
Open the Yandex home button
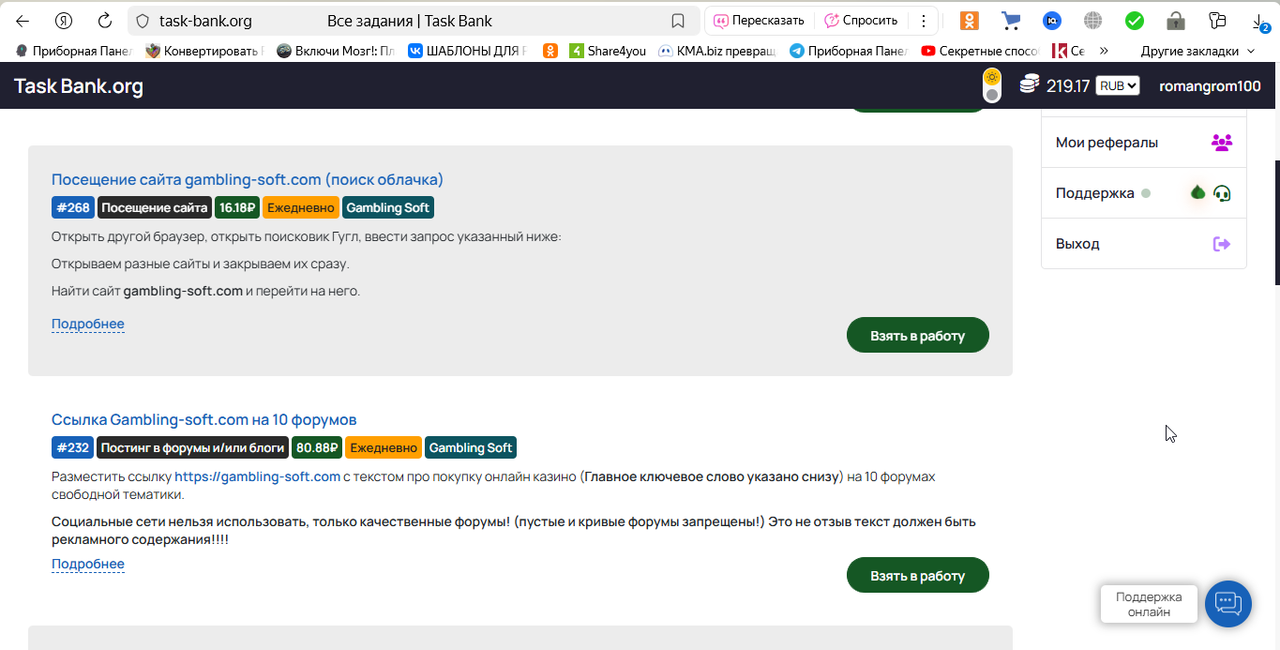64,20
